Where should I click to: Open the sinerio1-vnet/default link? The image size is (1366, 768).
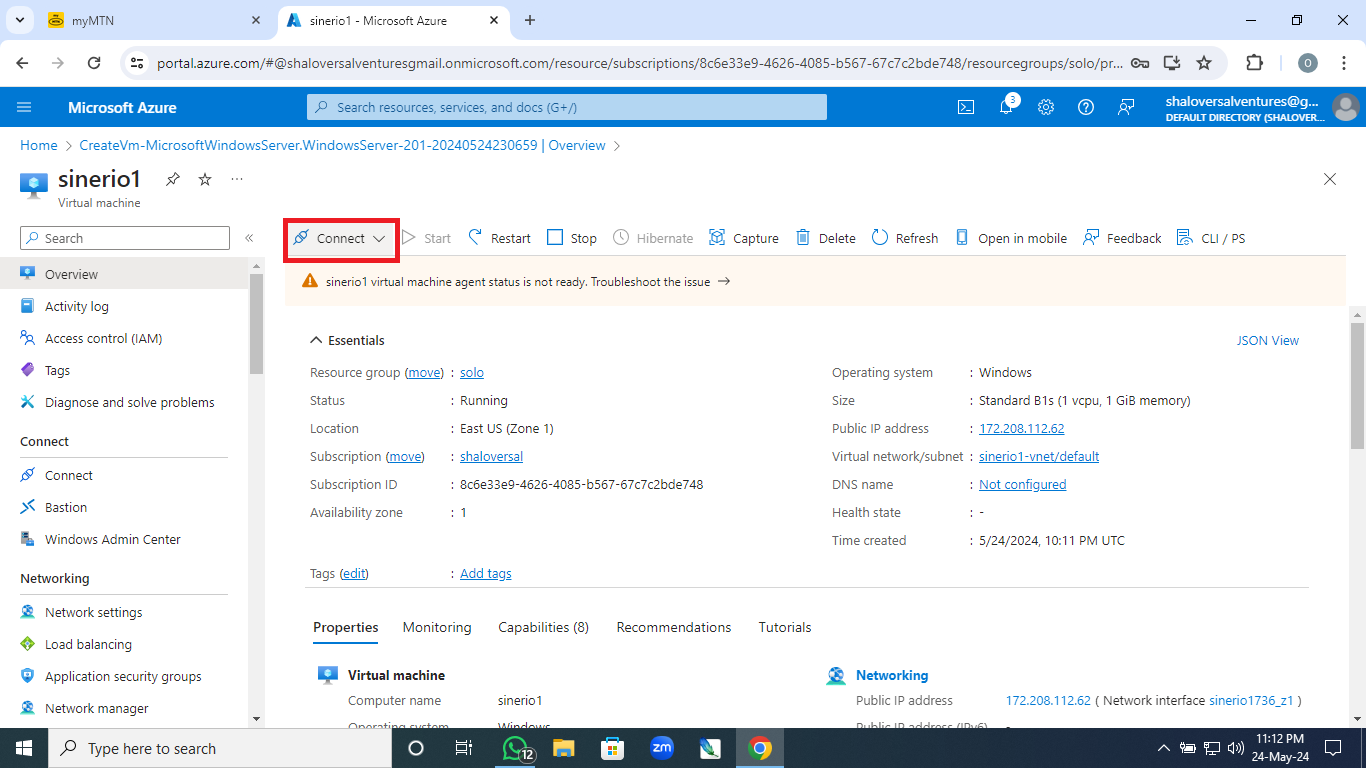pyautogui.click(x=1039, y=456)
